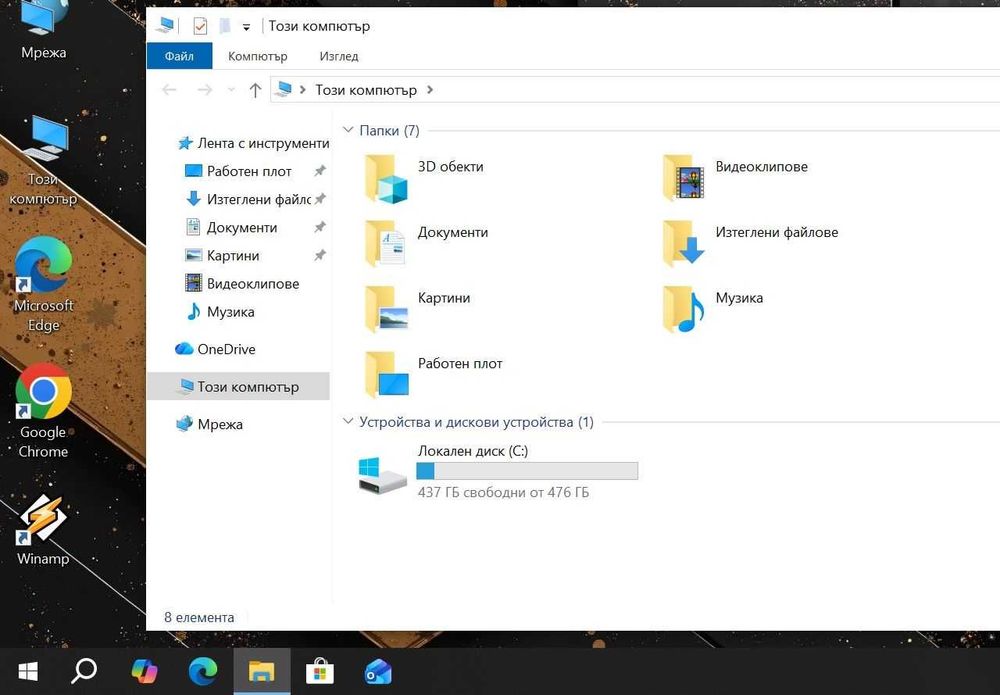Viewport: 1000px width, 695px height.
Task: Open Microsoft Store from the taskbar
Action: tap(320, 671)
